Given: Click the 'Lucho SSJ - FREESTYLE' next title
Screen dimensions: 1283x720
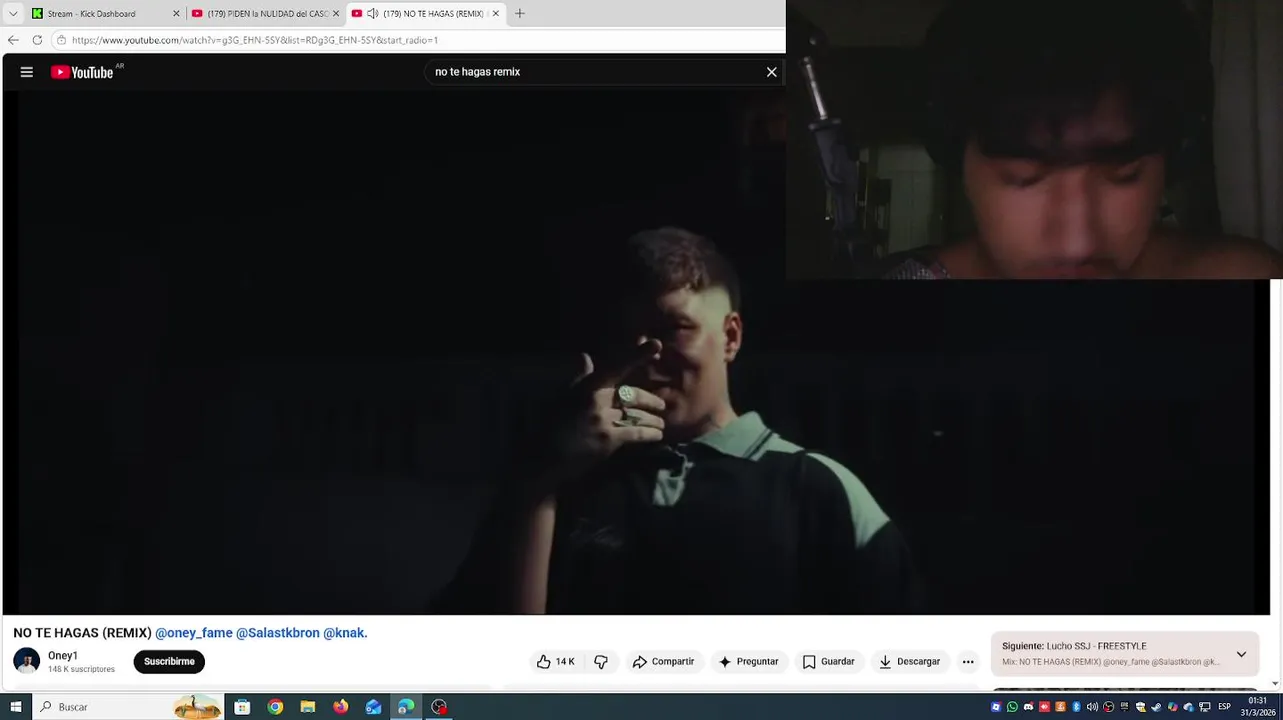Looking at the screenshot, I should click(x=1096, y=646).
